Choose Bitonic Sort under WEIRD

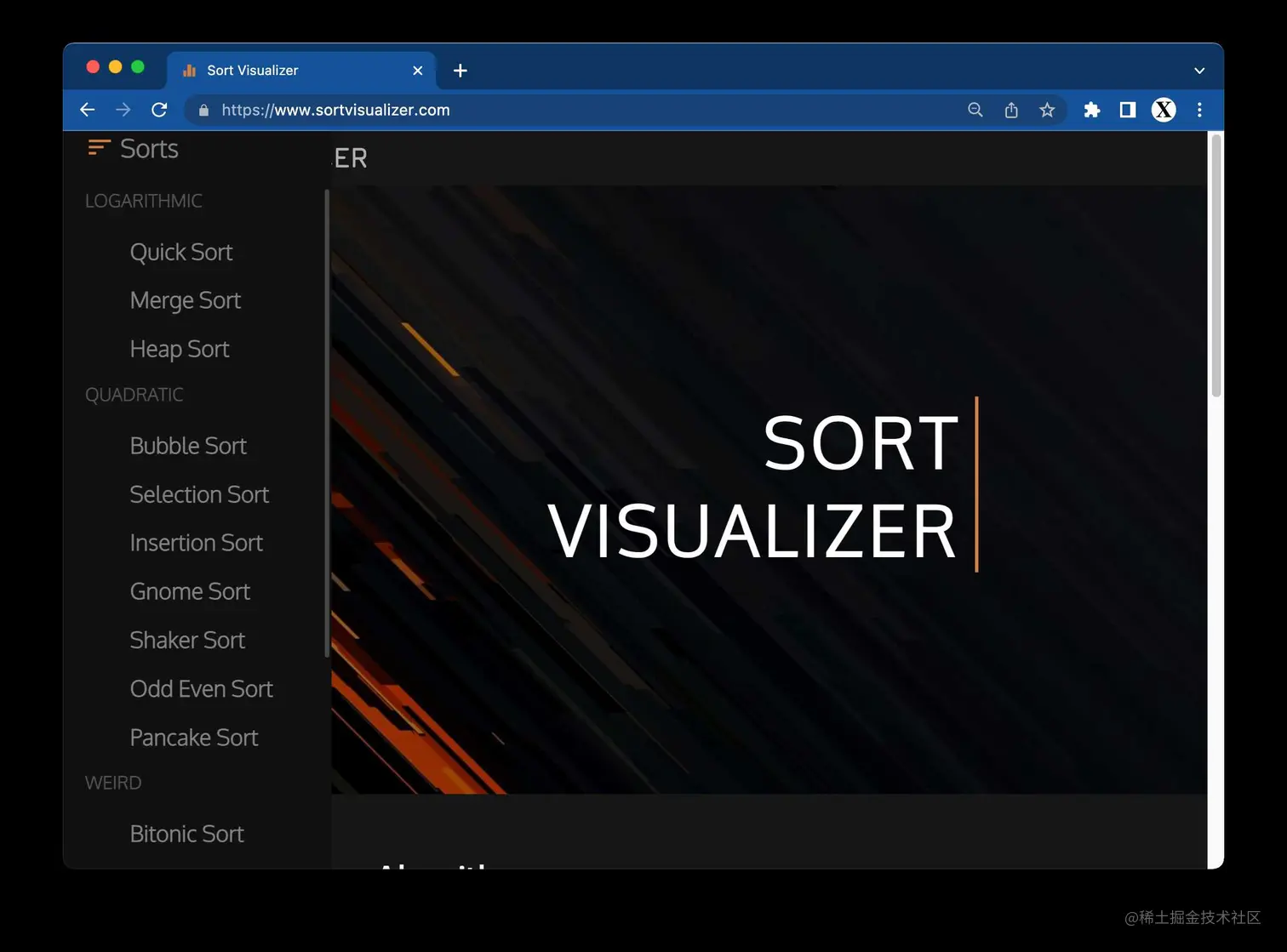tap(186, 834)
